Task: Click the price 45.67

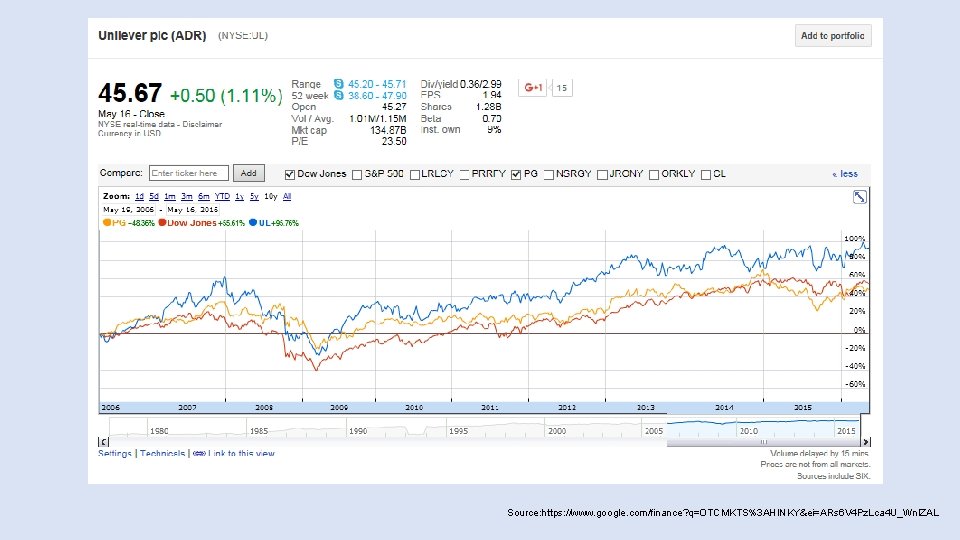Action: pyautogui.click(x=130, y=93)
